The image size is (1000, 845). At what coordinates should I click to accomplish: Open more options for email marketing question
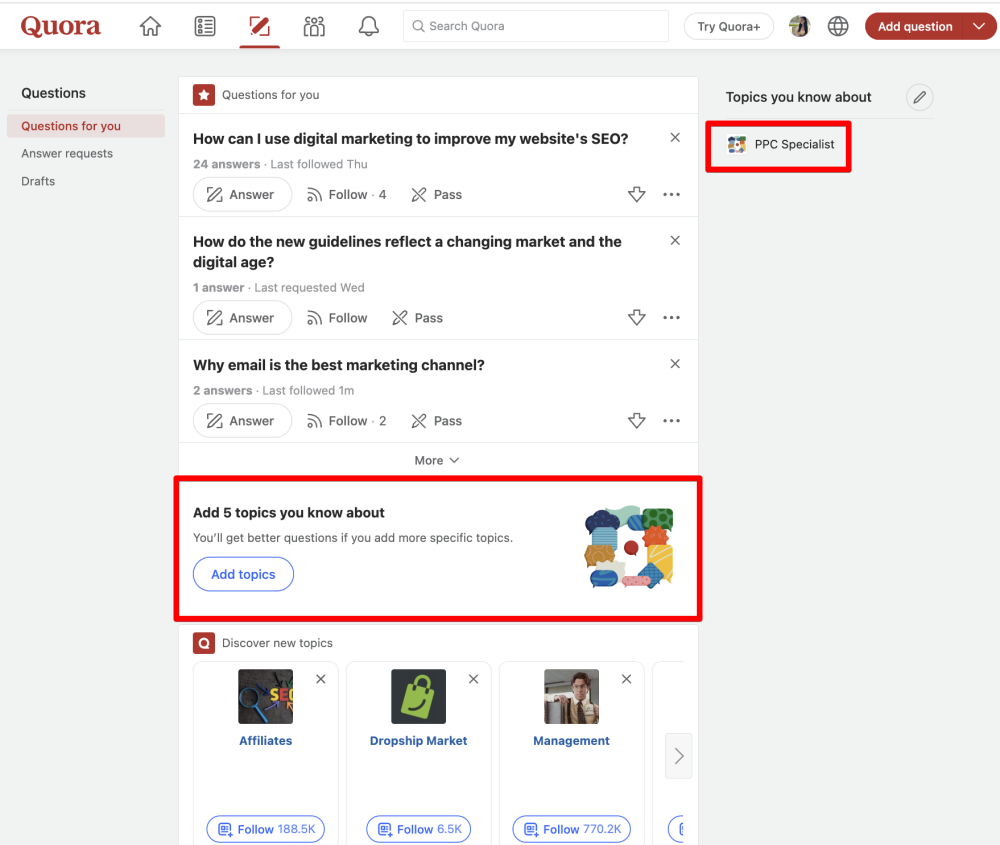click(672, 421)
